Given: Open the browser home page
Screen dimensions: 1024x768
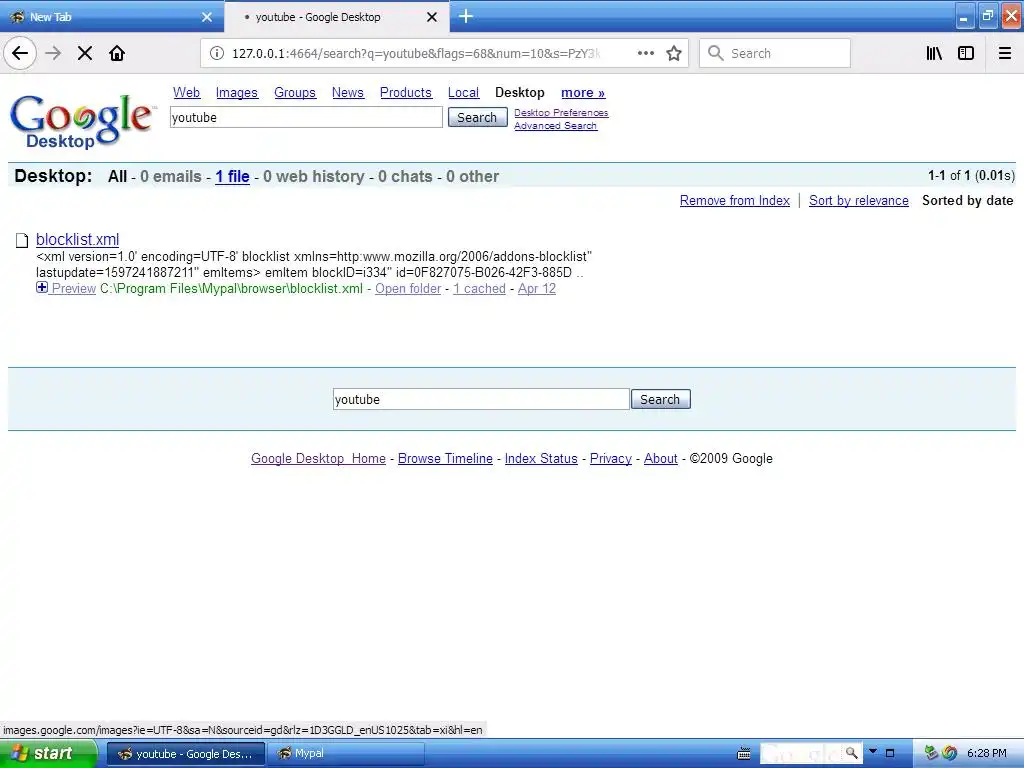Looking at the screenshot, I should (117, 53).
